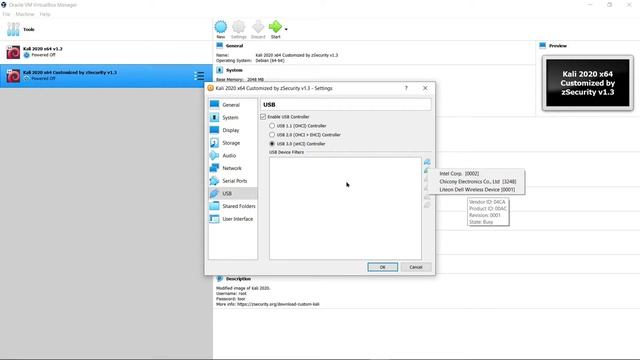Select USB 2.0 (OHCI + EHCI) Controller option

click(x=272, y=135)
